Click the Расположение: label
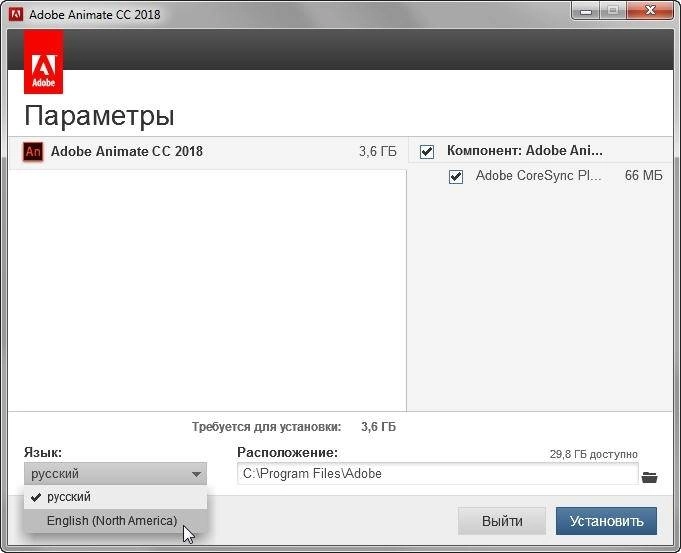 288,453
